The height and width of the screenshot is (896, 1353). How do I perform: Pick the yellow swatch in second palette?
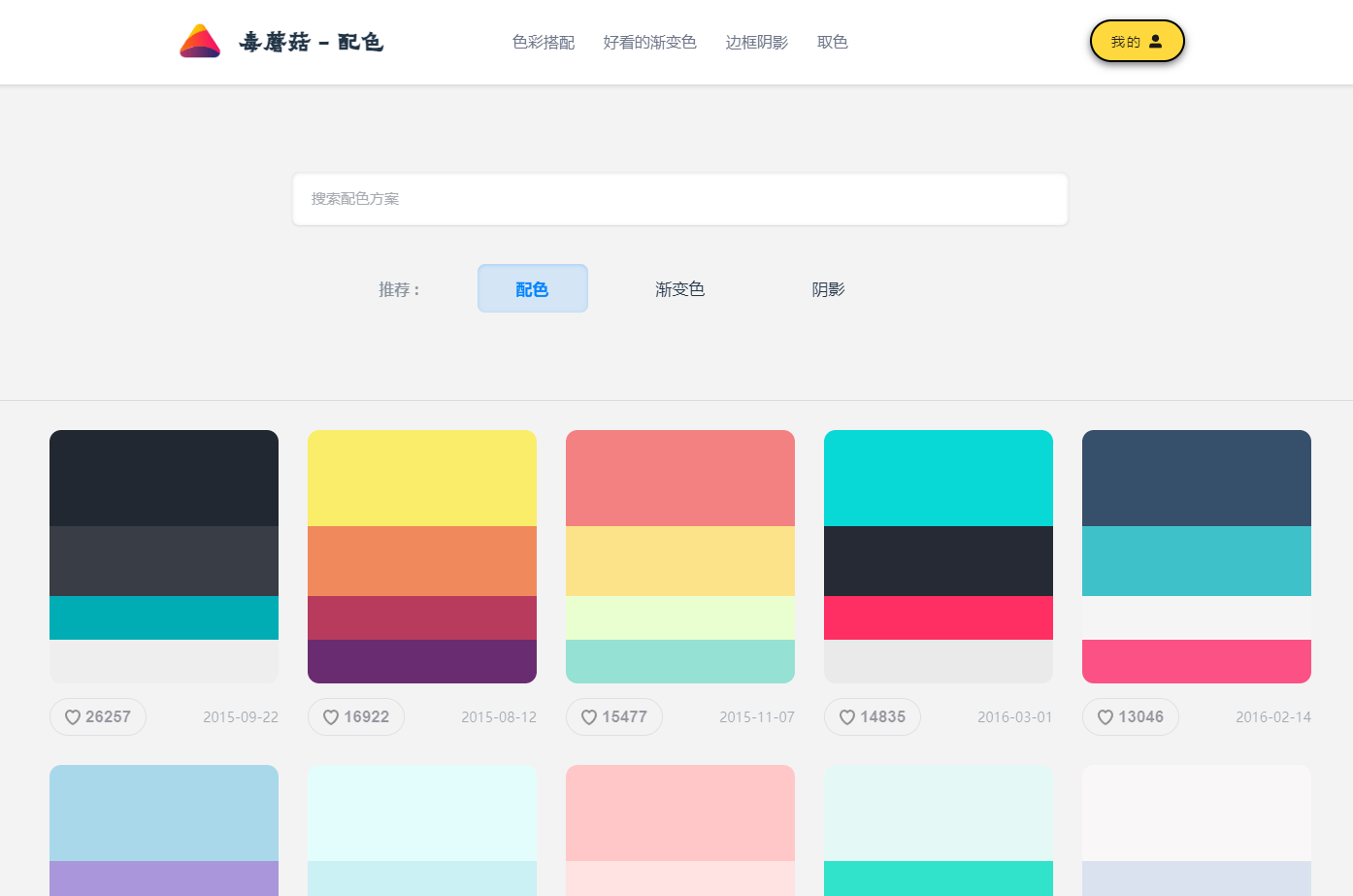click(x=421, y=478)
